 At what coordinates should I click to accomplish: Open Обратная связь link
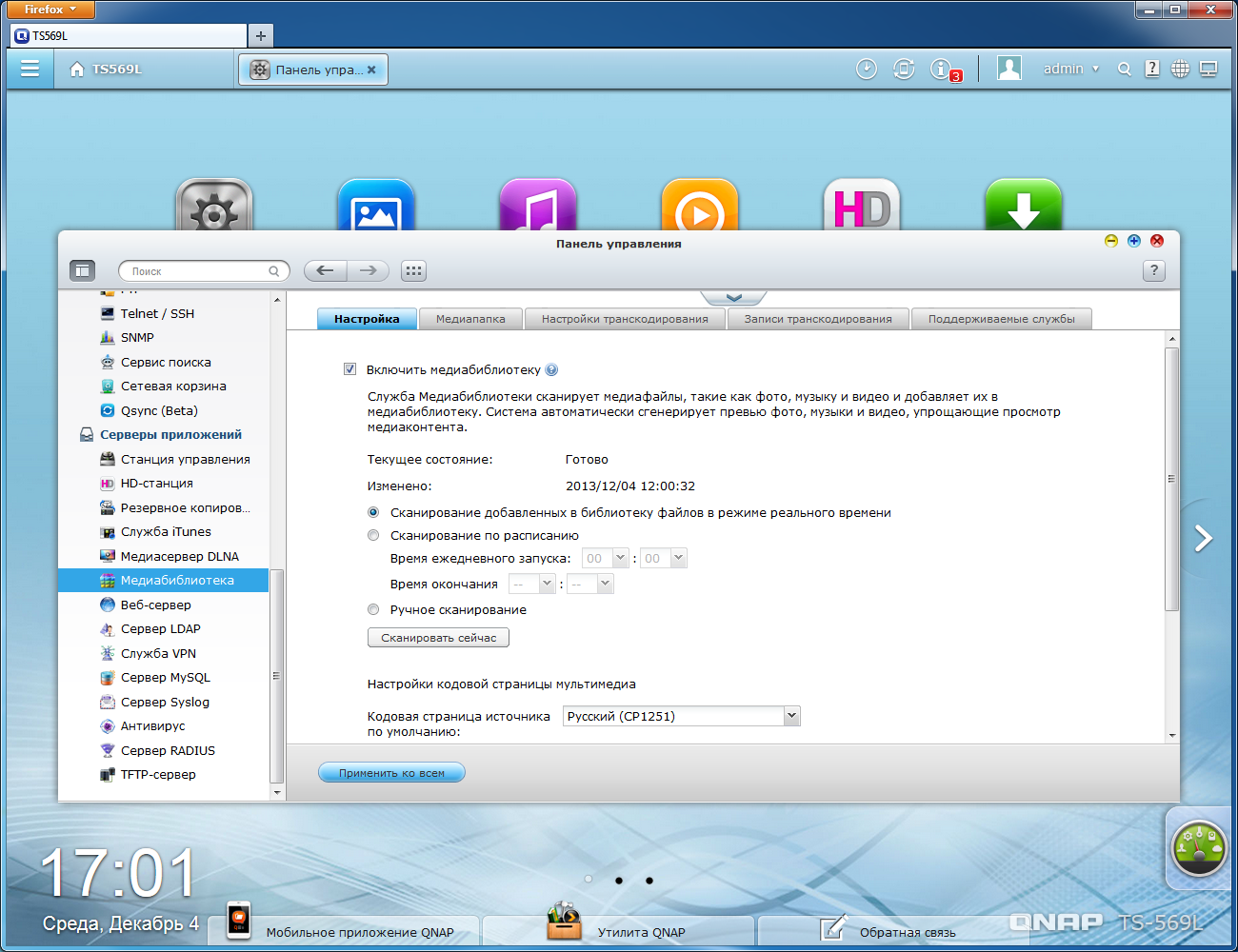[x=908, y=932]
